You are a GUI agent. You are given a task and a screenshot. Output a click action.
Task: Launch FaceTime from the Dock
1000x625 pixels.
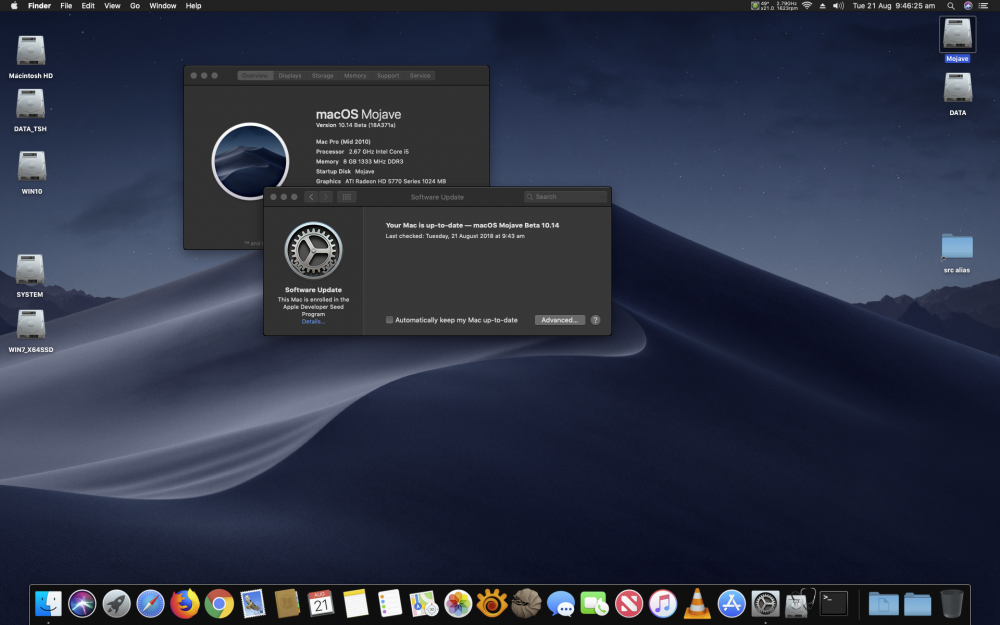(x=594, y=603)
